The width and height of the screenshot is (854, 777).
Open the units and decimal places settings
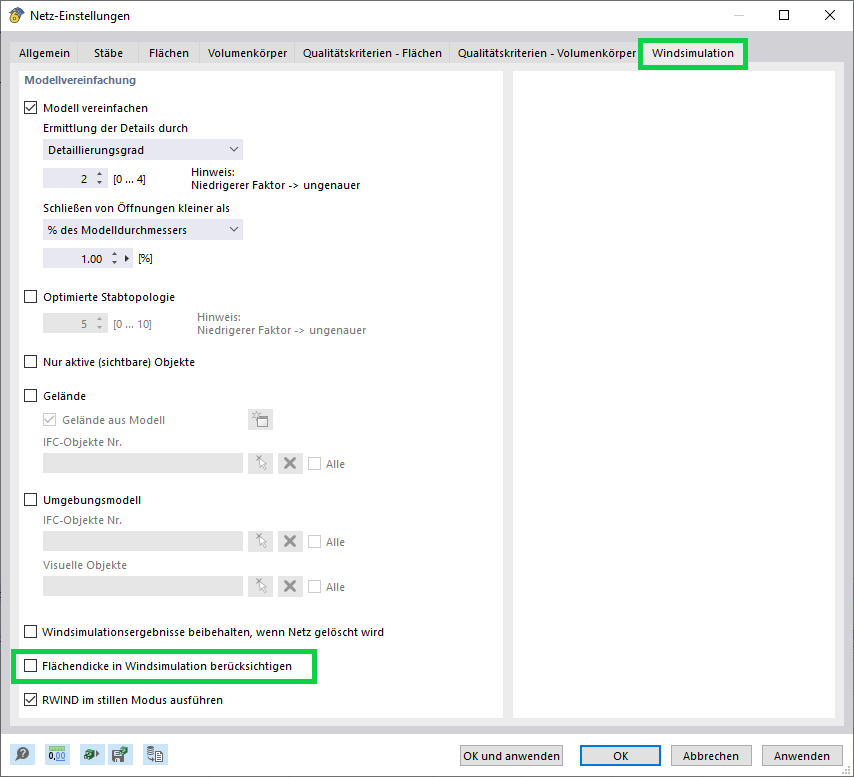pos(57,755)
